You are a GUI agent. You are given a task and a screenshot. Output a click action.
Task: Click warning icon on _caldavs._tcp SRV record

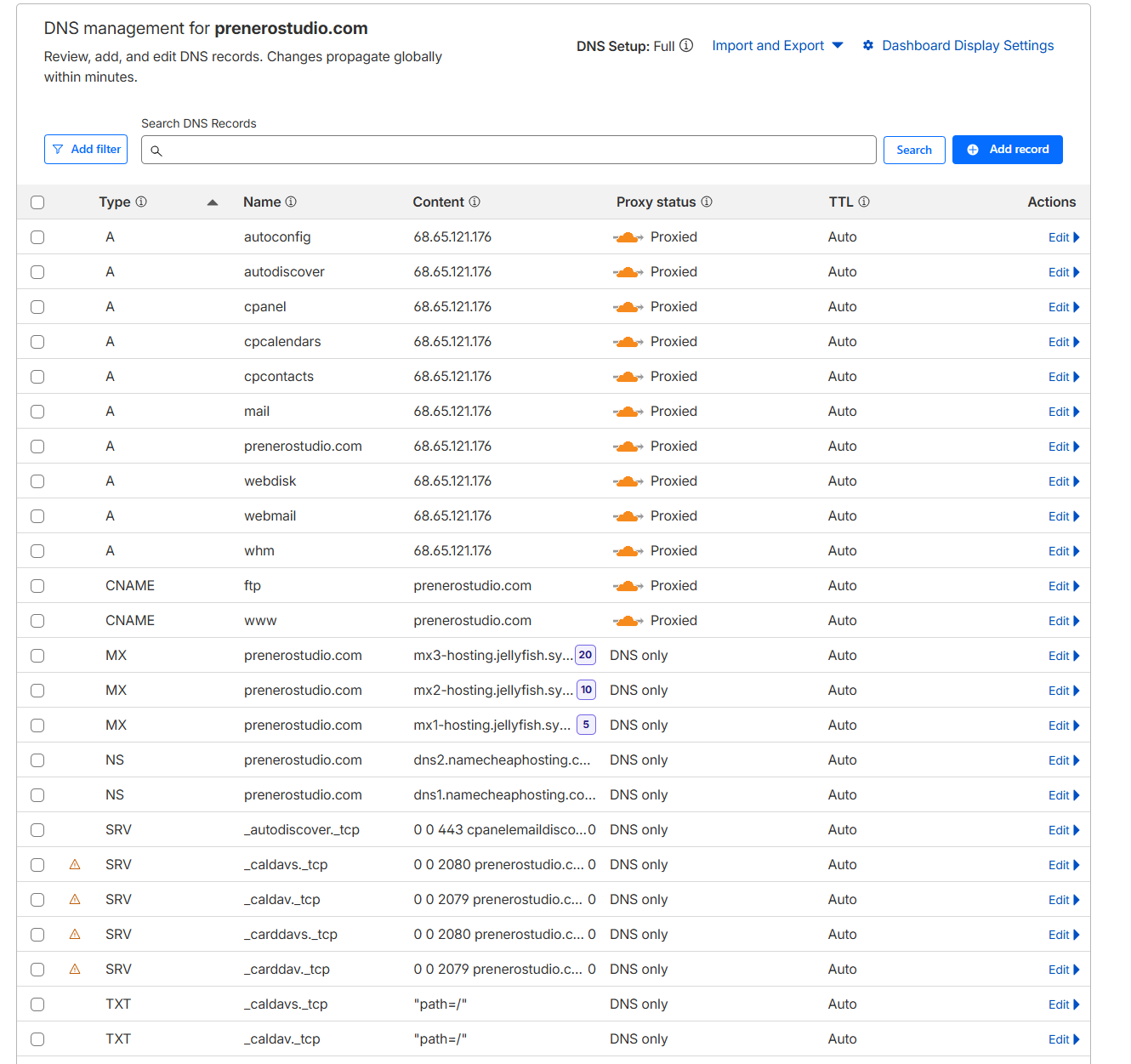[x=75, y=865]
